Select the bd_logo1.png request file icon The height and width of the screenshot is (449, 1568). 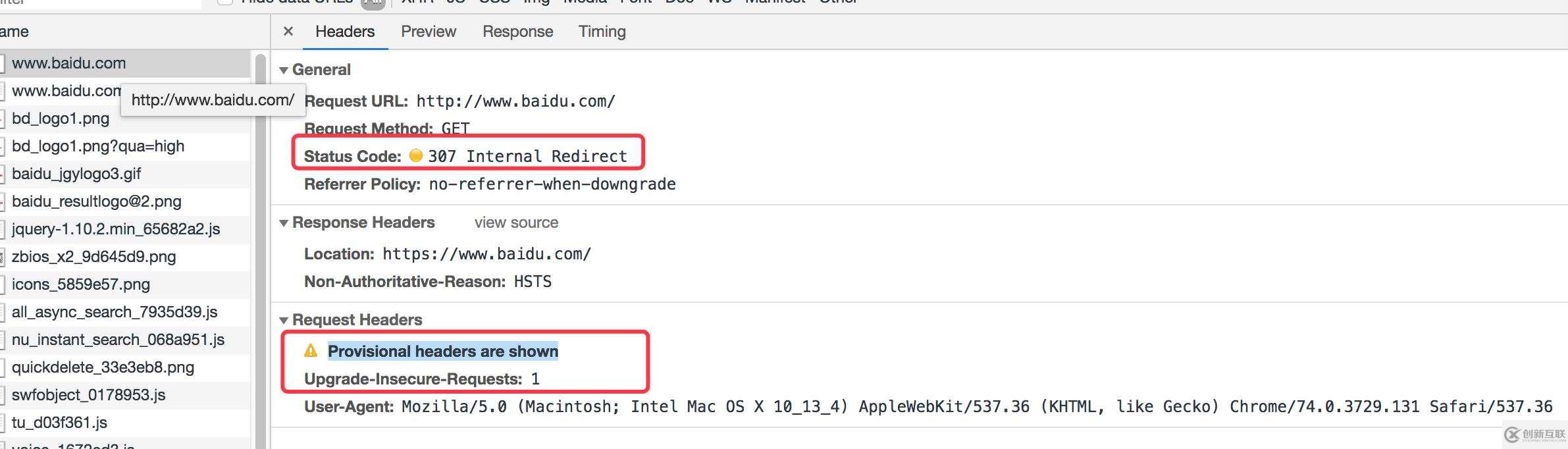coord(3,119)
